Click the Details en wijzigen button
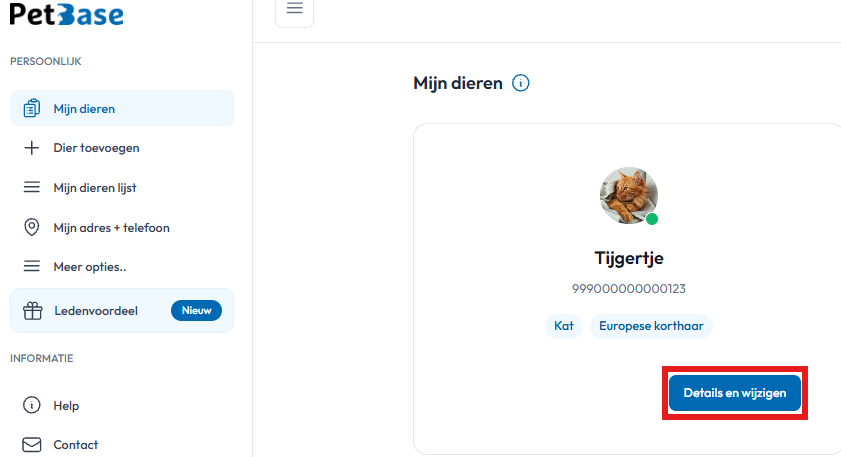Screen dimensions: 841x457 pyautogui.click(x=735, y=393)
